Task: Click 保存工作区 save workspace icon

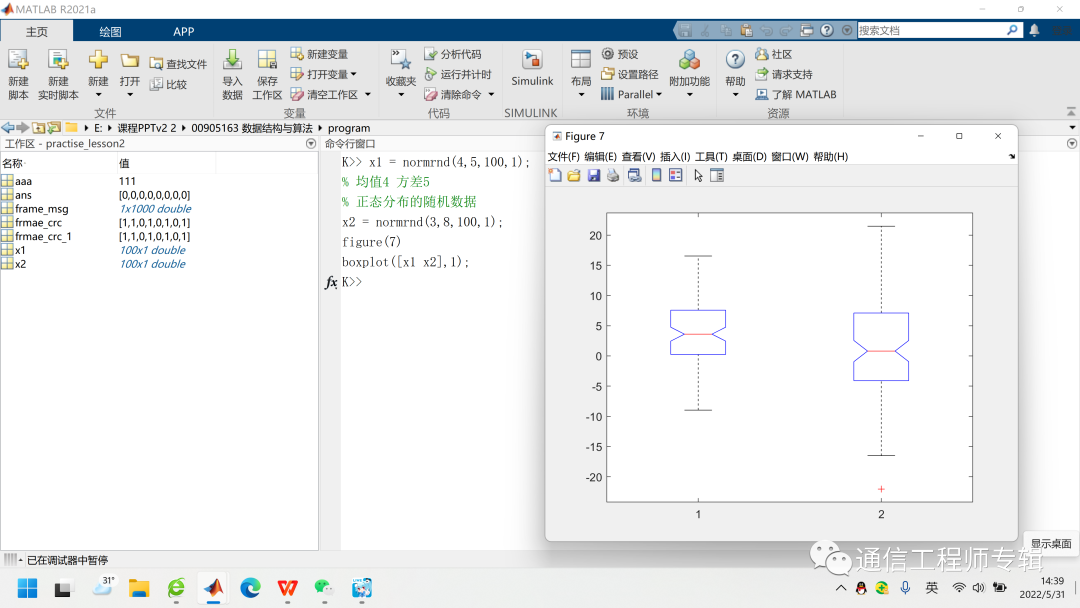Action: pyautogui.click(x=267, y=74)
